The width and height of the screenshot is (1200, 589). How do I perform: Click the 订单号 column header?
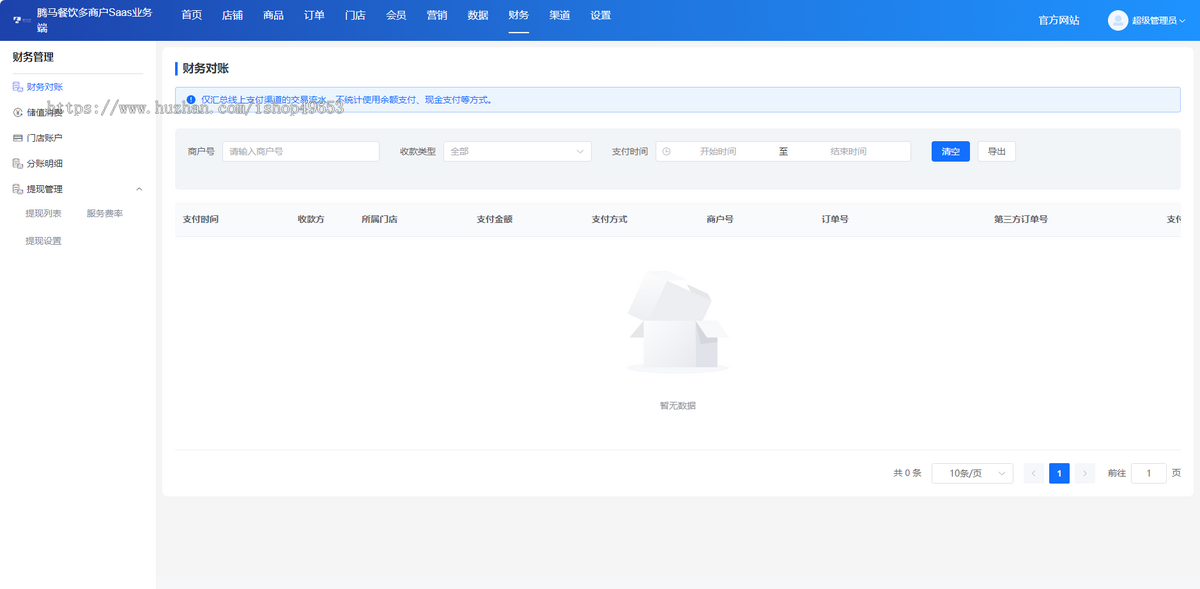click(835, 219)
